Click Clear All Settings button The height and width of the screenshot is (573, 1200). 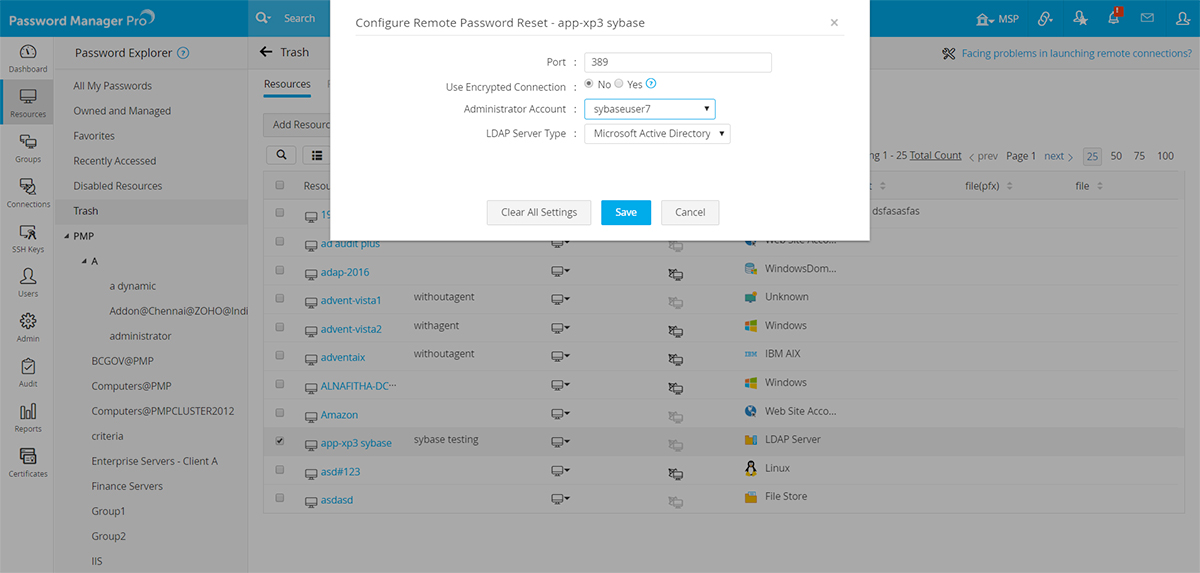(539, 212)
